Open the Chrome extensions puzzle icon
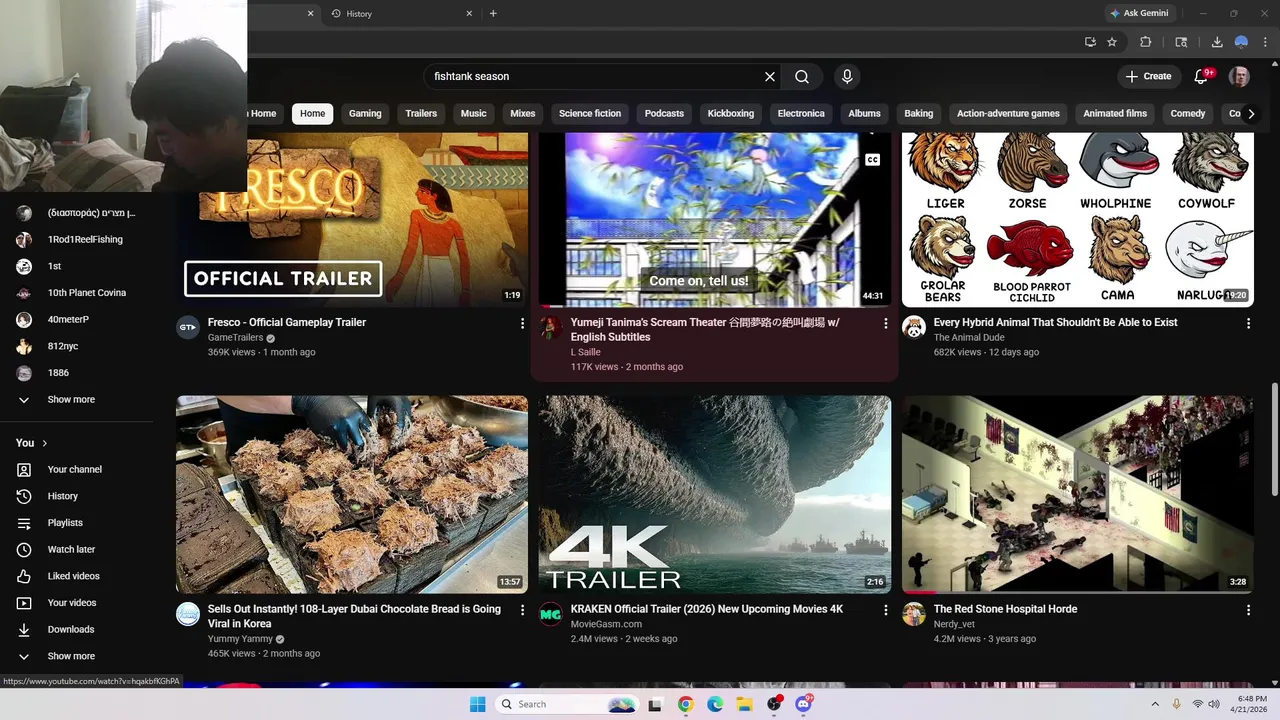Image resolution: width=1280 pixels, height=720 pixels. 1146,42
